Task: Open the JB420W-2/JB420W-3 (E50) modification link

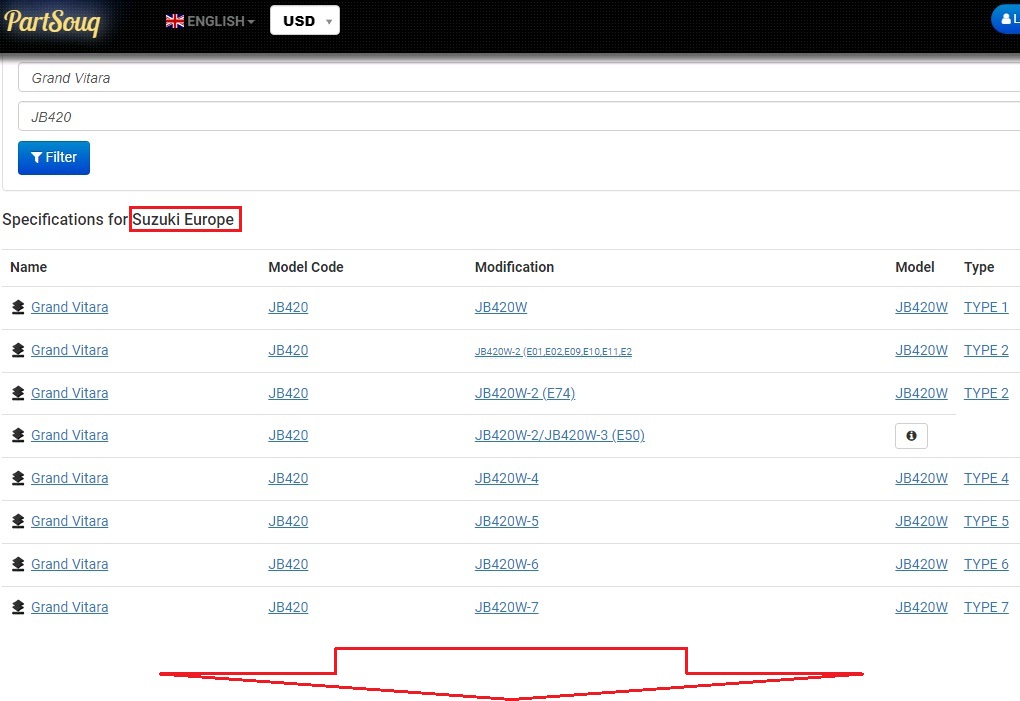Action: click(559, 435)
